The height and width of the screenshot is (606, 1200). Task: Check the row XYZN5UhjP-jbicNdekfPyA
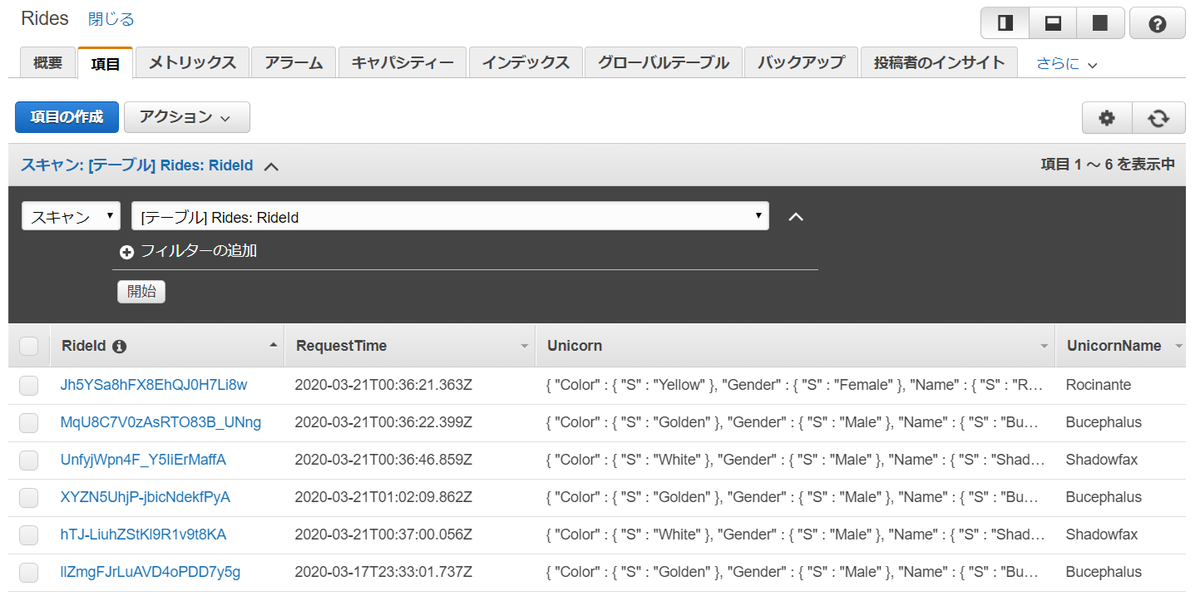[29, 498]
